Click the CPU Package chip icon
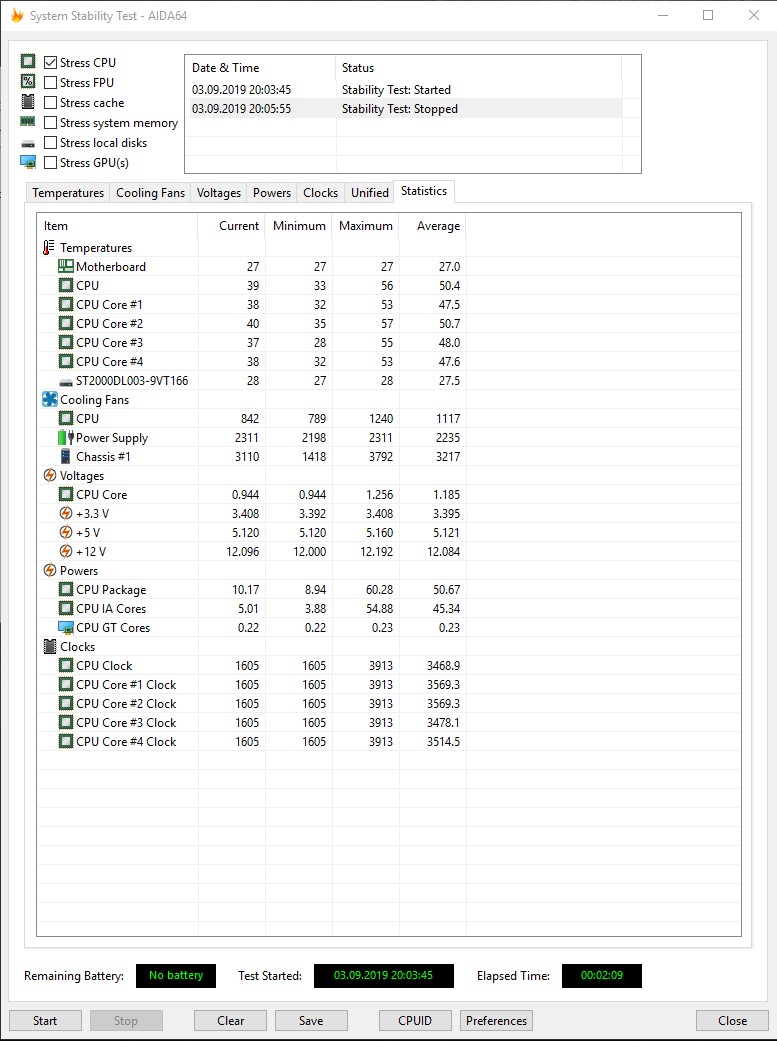This screenshot has height=1041, width=777. click(x=65, y=590)
